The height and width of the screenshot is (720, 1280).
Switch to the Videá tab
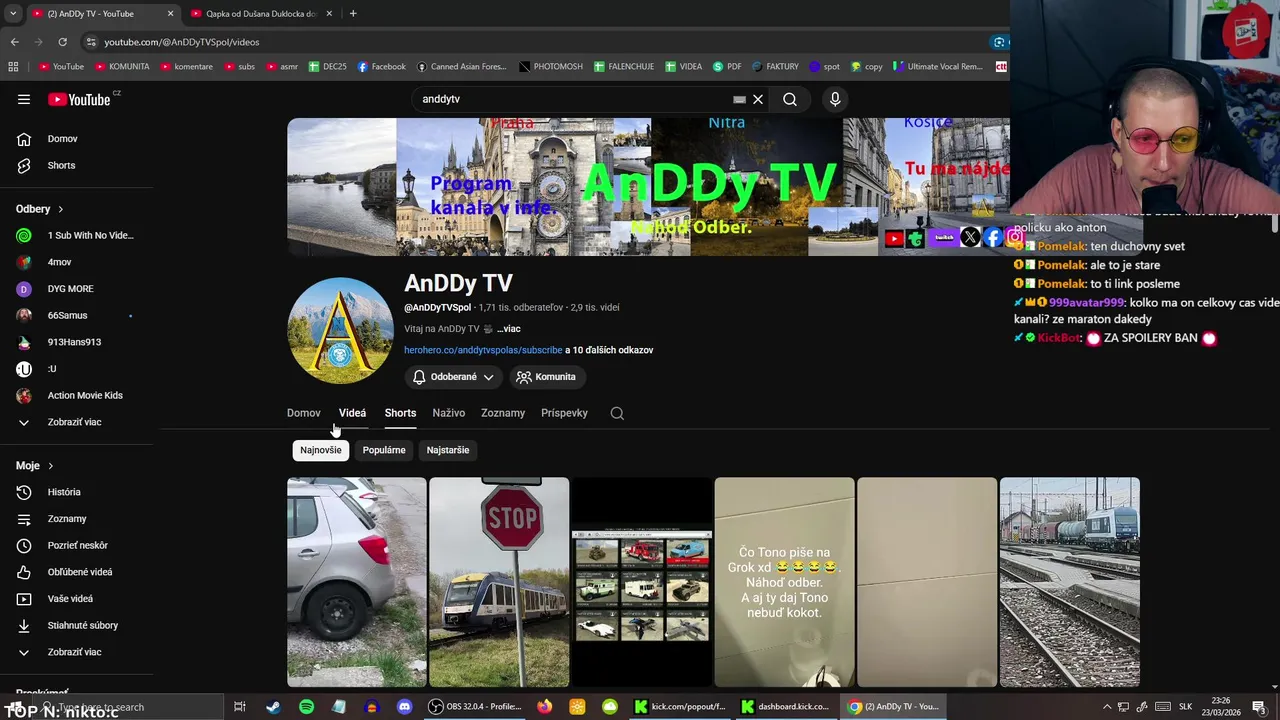[x=352, y=413]
